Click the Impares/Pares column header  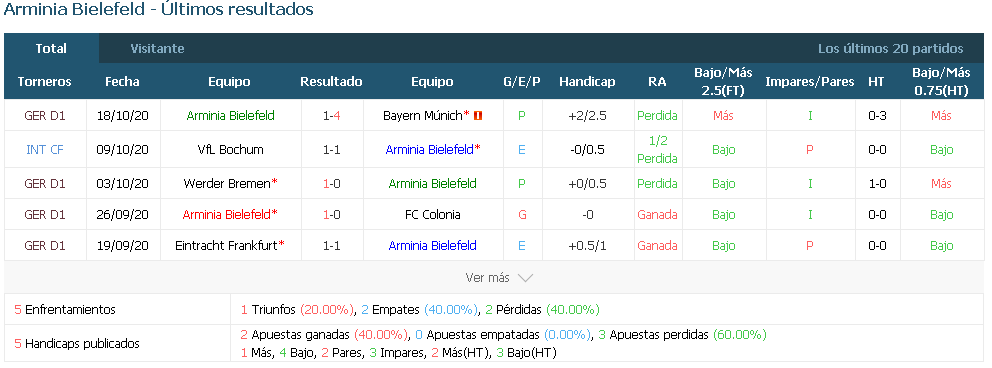[810, 82]
